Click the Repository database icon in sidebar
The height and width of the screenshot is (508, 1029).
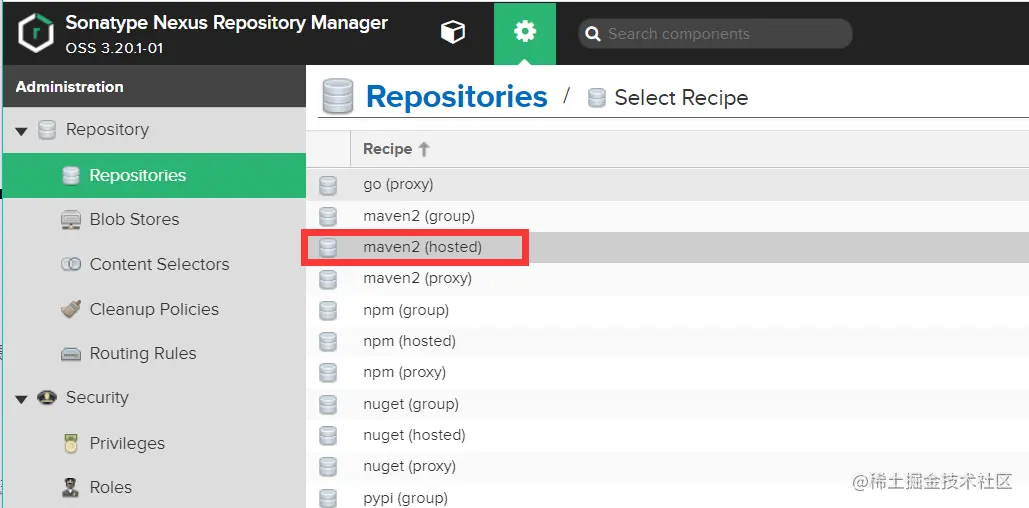[x=47, y=130]
